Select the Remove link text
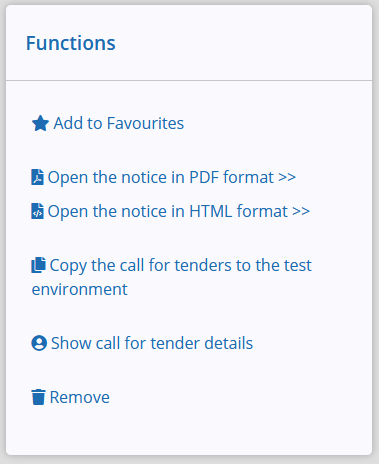The height and width of the screenshot is (464, 379). 80,397
